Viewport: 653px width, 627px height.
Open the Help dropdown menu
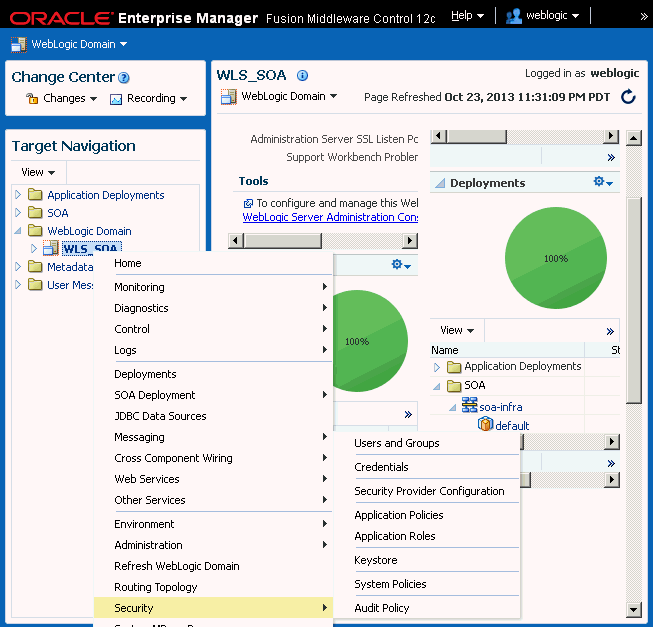coord(467,16)
